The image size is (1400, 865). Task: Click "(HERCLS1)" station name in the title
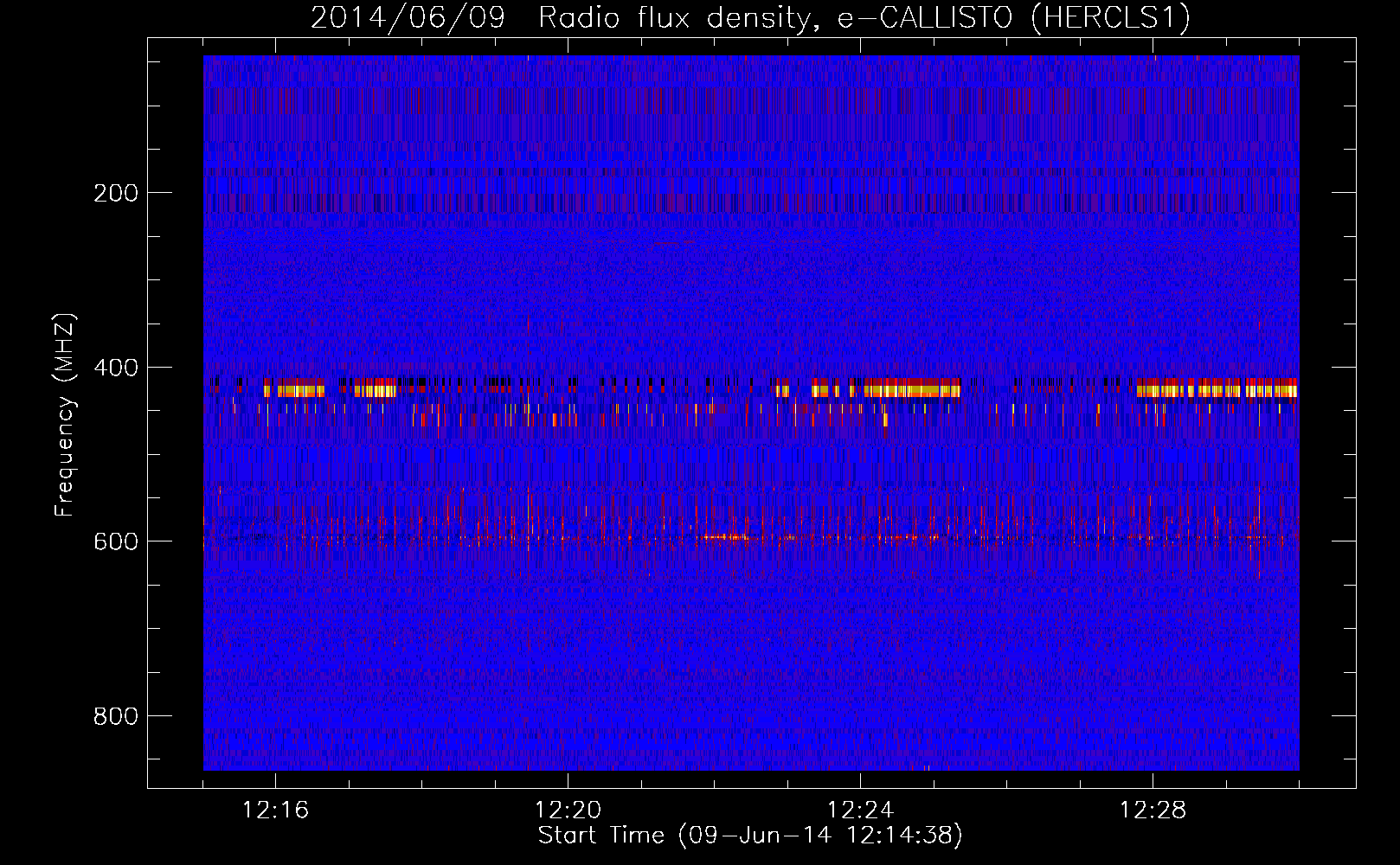tap(1110, 17)
